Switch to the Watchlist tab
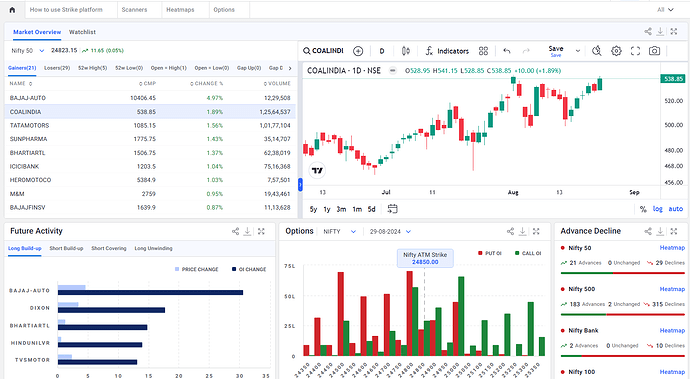This screenshot has height=379, width=690. pos(82,32)
